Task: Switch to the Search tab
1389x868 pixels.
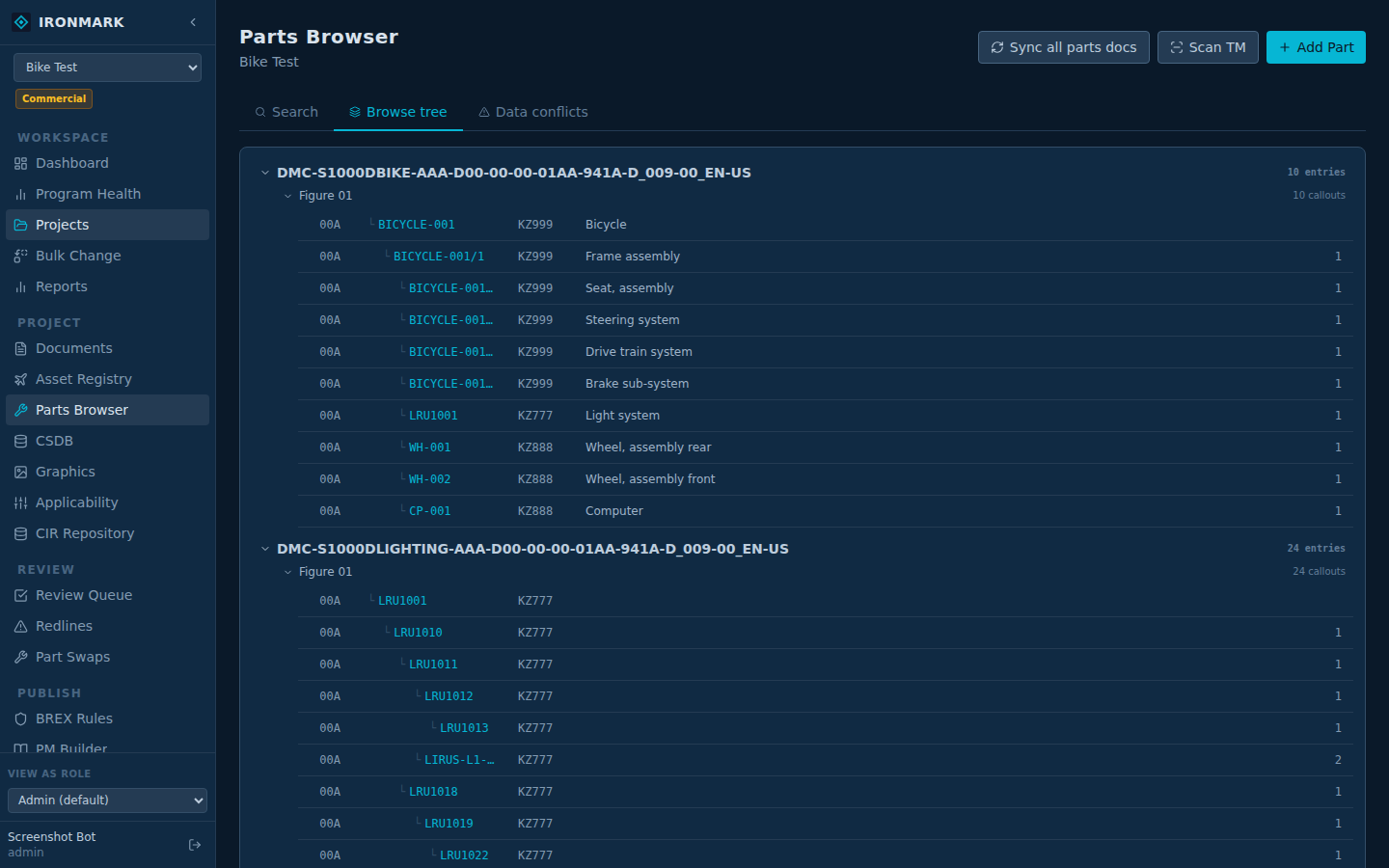Action: click(286, 113)
